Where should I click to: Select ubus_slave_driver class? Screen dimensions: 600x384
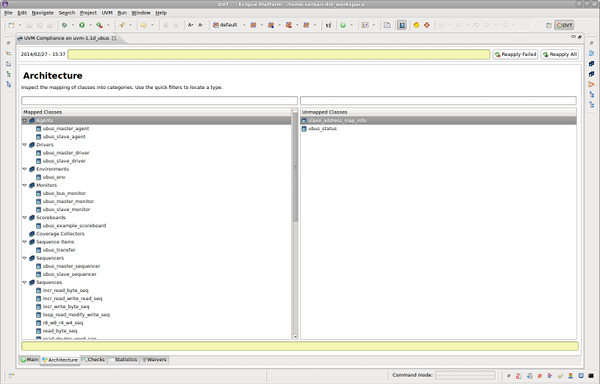coord(64,161)
